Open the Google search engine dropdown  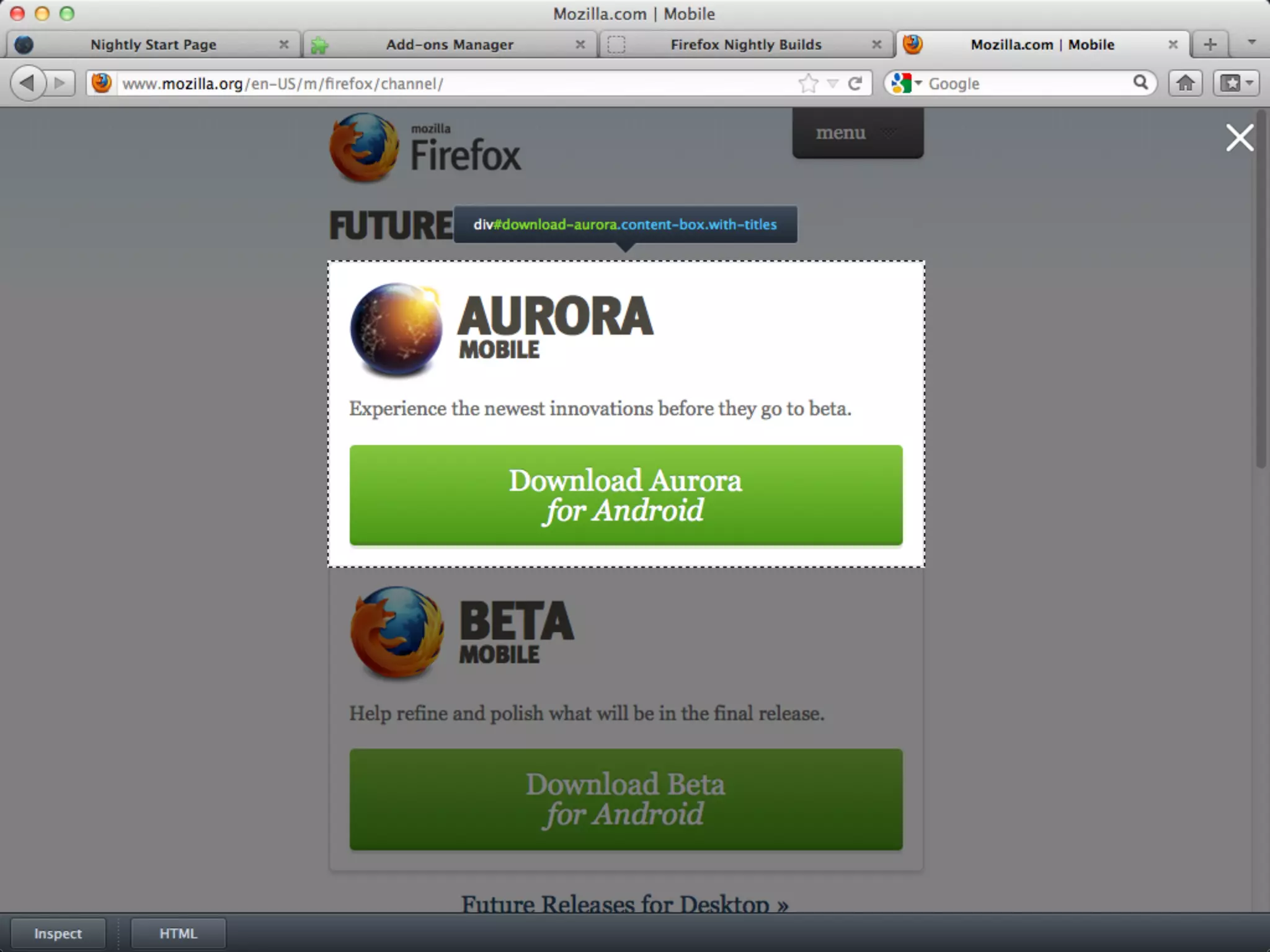tap(906, 83)
